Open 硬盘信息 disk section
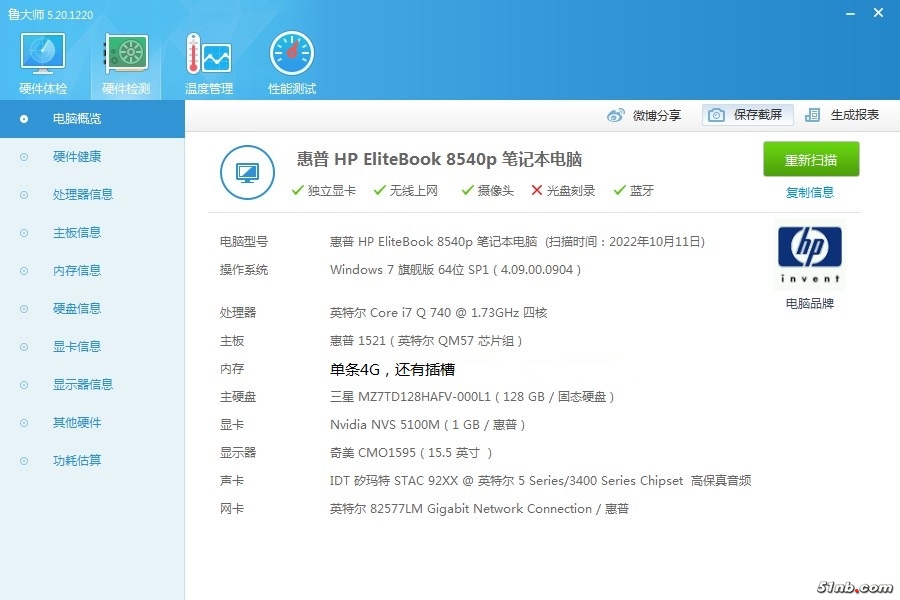Screen dimensions: 900x600 (77, 309)
